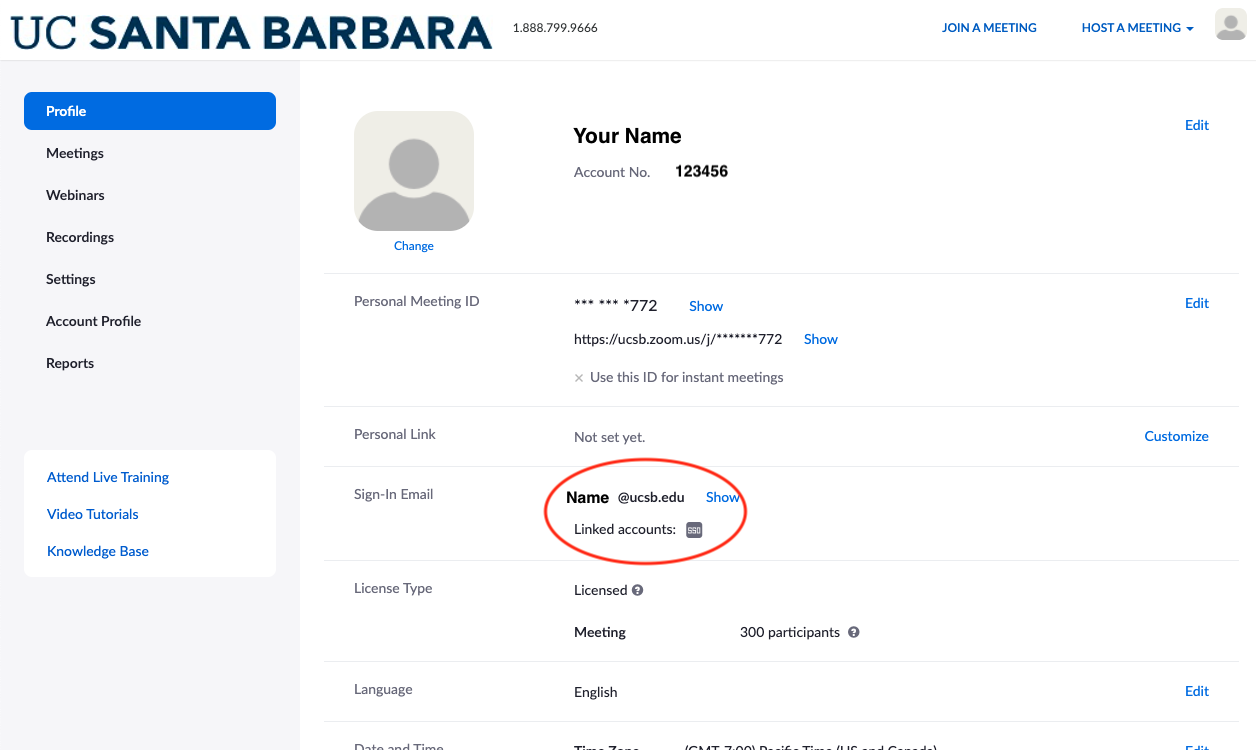Go to Recordings in the sidebar

click(x=80, y=237)
